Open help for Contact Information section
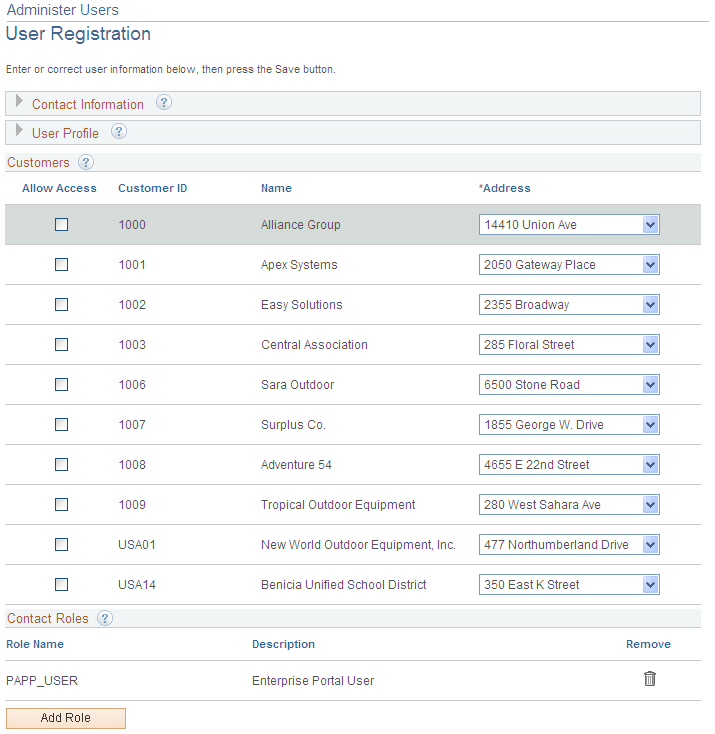The height and width of the screenshot is (734, 715). [163, 103]
